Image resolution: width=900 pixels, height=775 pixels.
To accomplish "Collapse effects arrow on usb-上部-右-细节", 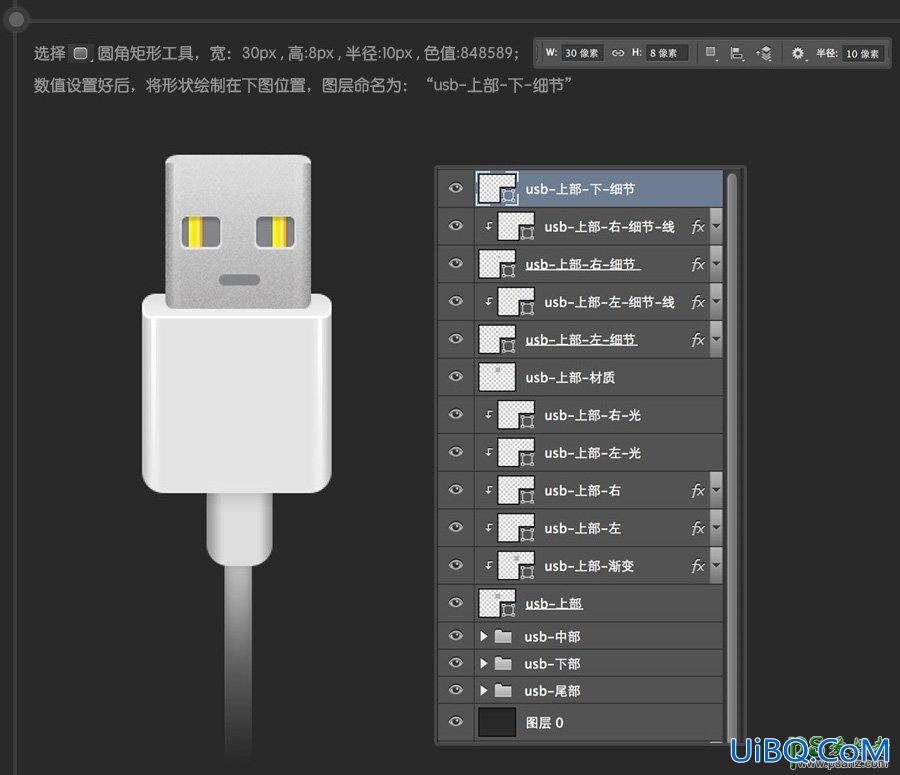I will 716,264.
